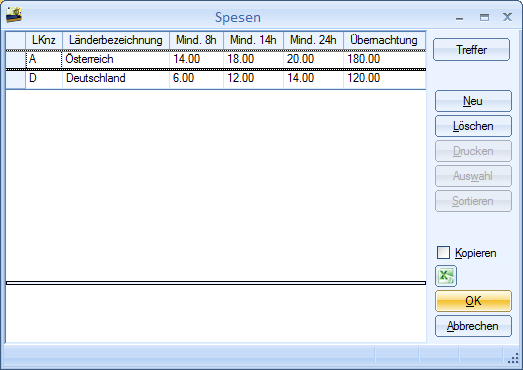Click Österreich's Mind. 24h value 20.00
The height and width of the screenshot is (370, 523).
313,59
